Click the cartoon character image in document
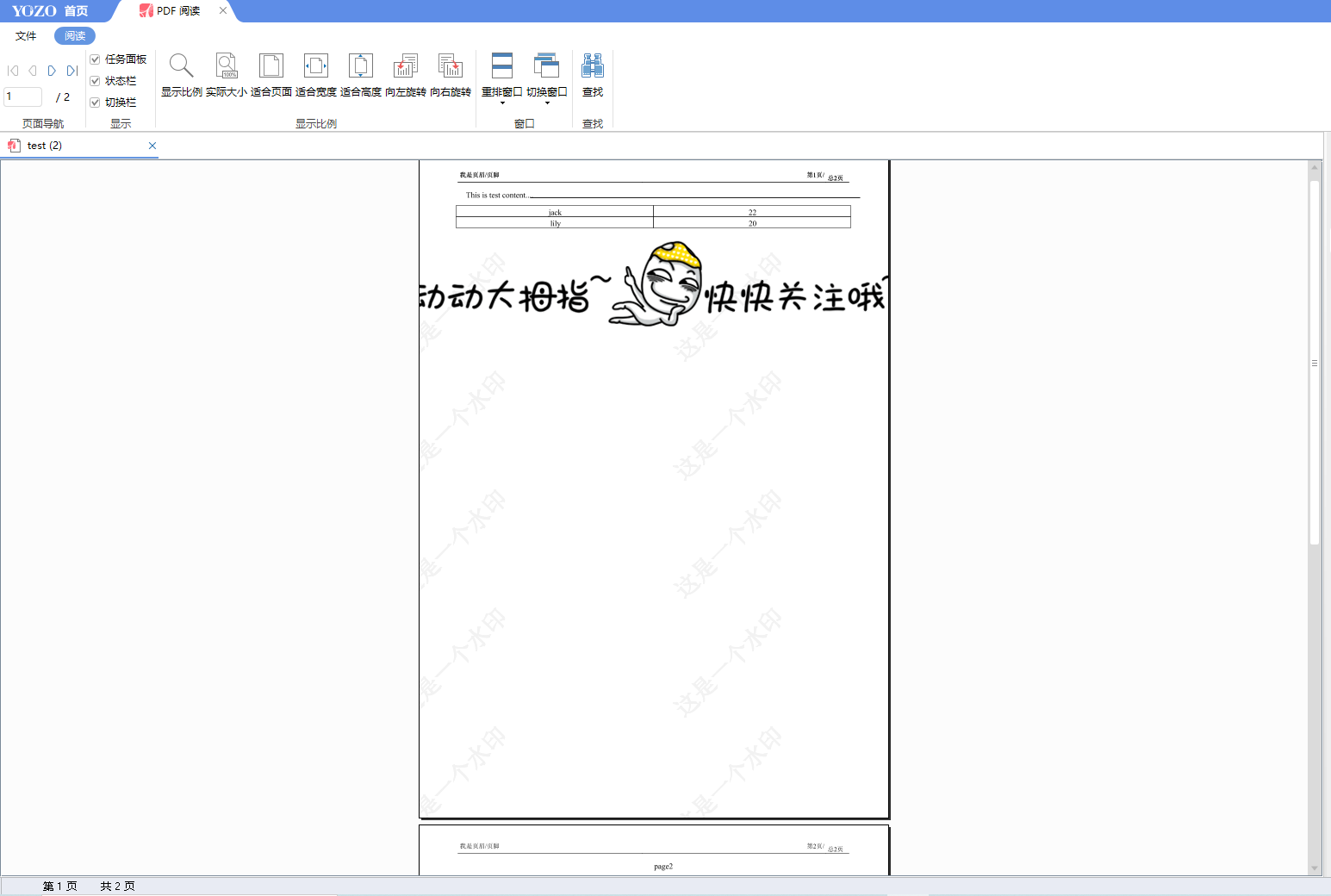1331x896 pixels. [656, 284]
